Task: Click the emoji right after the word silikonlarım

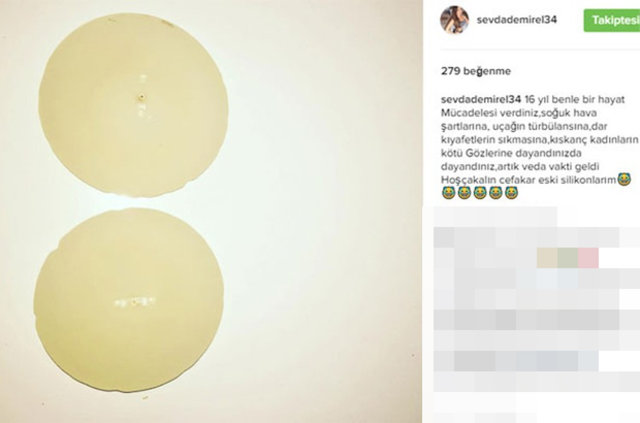Action: [624, 179]
